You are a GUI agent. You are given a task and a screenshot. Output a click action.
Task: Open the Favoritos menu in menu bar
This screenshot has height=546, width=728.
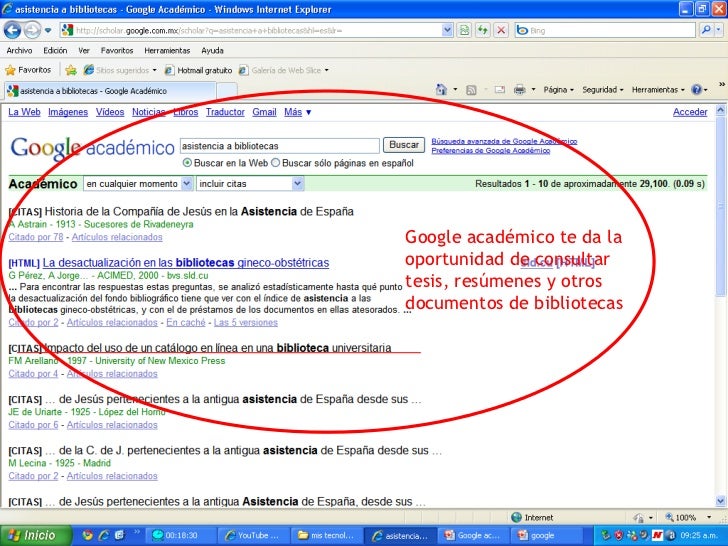click(x=117, y=51)
